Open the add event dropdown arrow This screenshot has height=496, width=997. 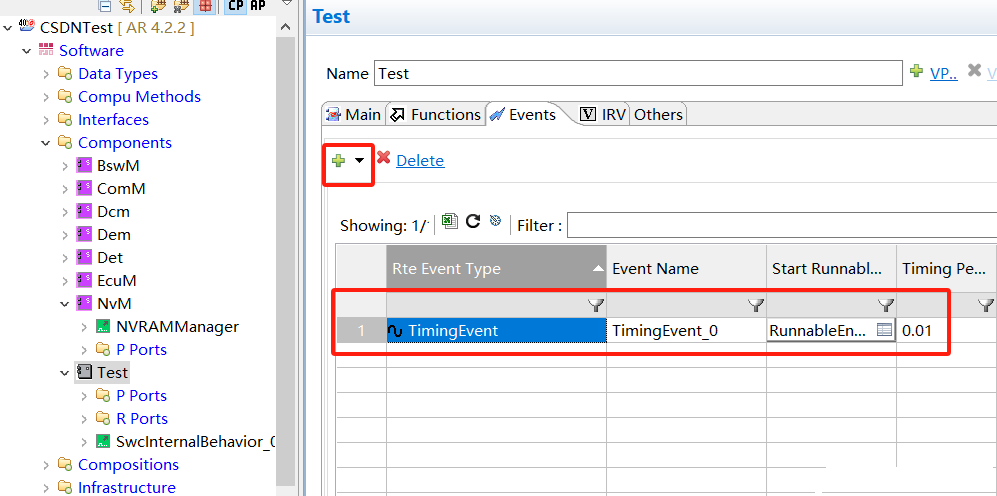pyautogui.click(x=359, y=161)
